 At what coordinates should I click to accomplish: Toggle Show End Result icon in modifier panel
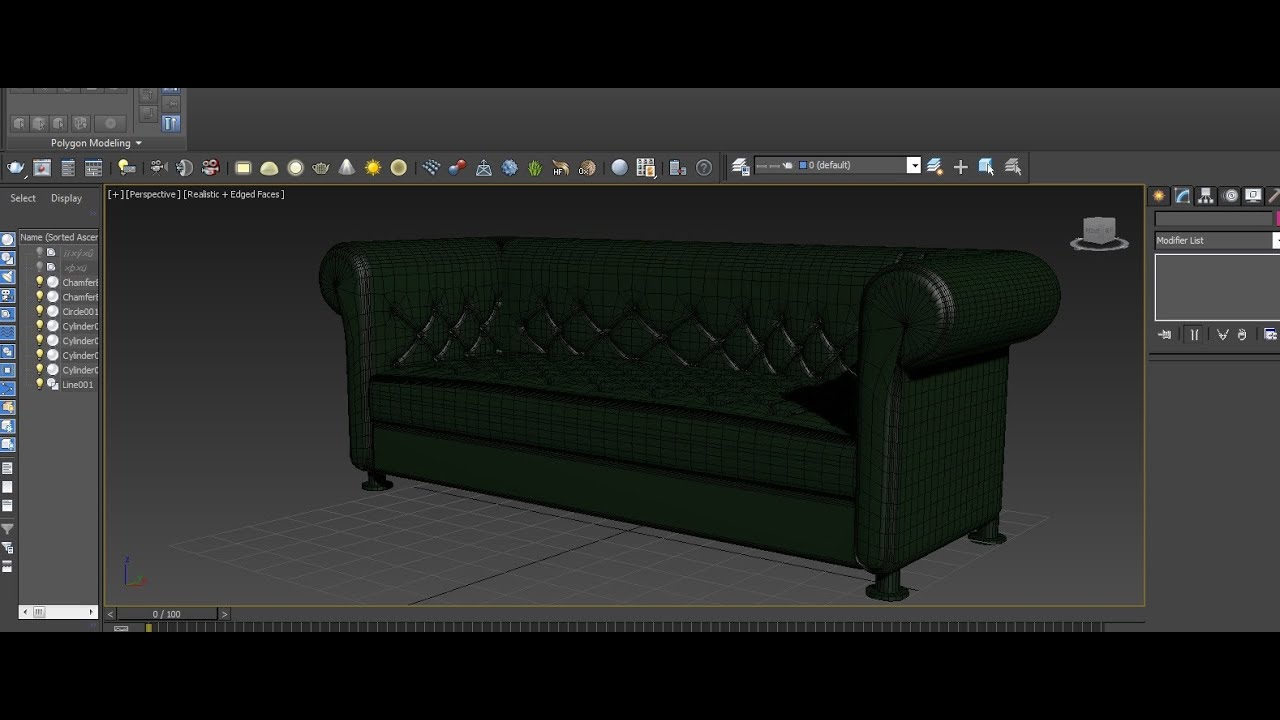(1194, 335)
